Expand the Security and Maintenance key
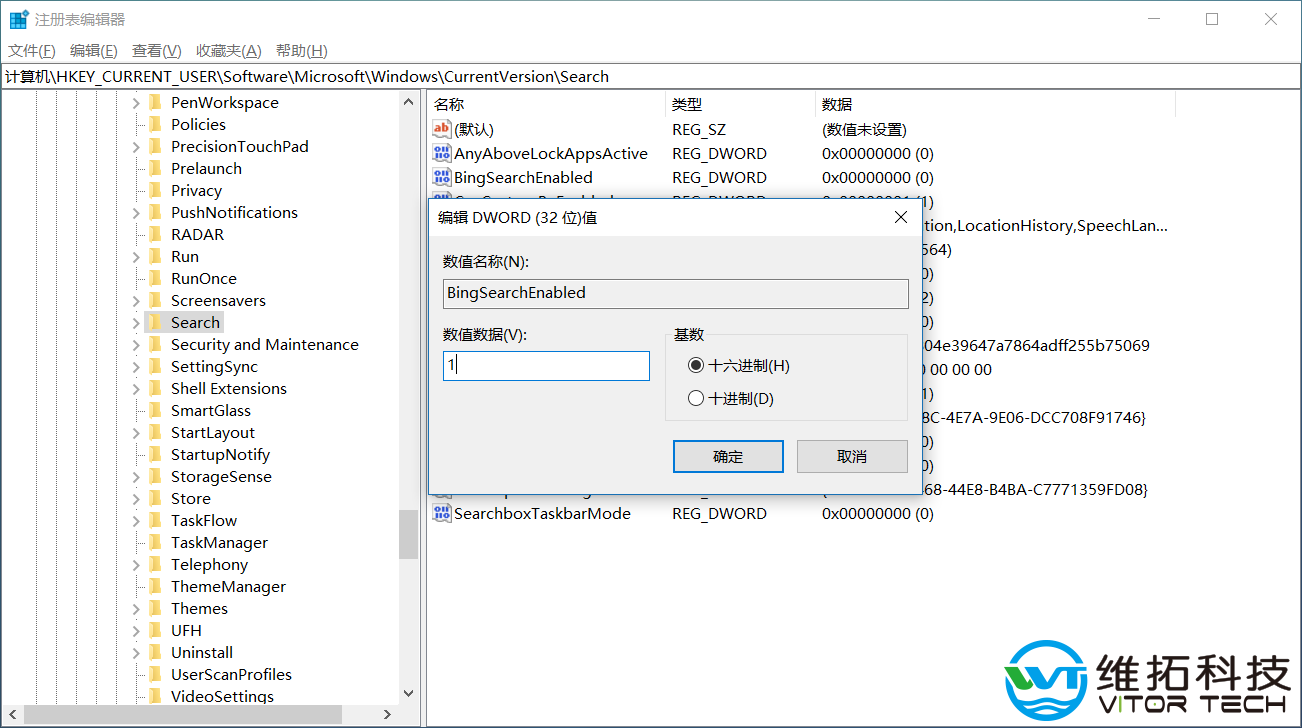Viewport: 1302px width, 728px height. pyautogui.click(x=136, y=344)
